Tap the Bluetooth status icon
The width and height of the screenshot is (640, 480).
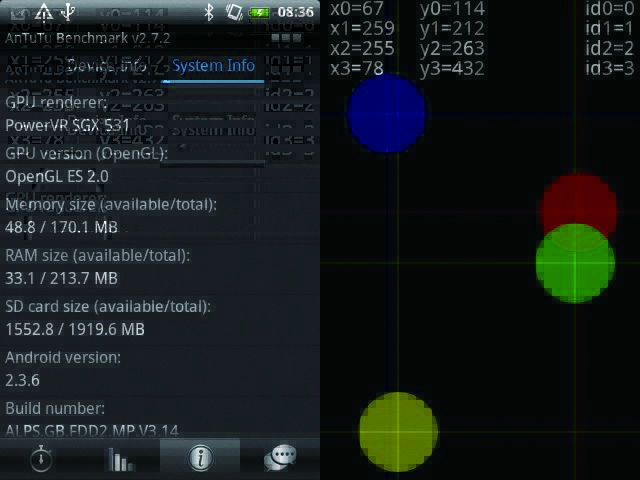pyautogui.click(x=209, y=12)
